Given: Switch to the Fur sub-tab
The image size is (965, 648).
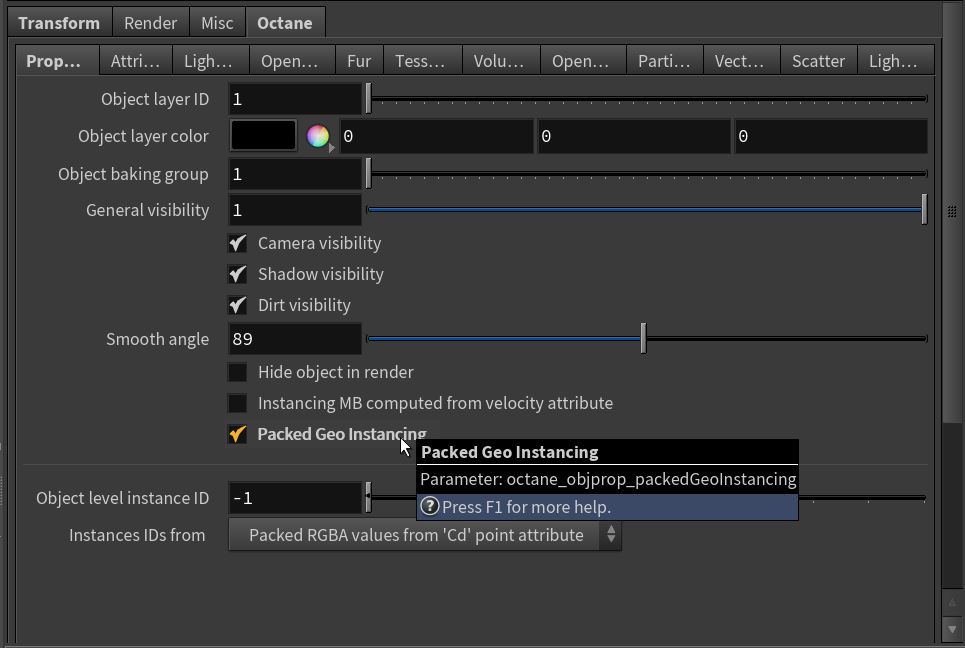Looking at the screenshot, I should (x=359, y=61).
